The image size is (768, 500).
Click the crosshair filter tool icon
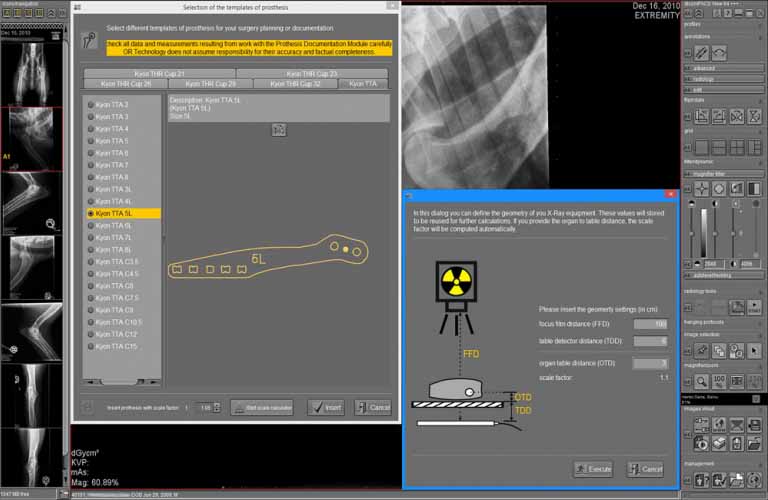coord(701,189)
